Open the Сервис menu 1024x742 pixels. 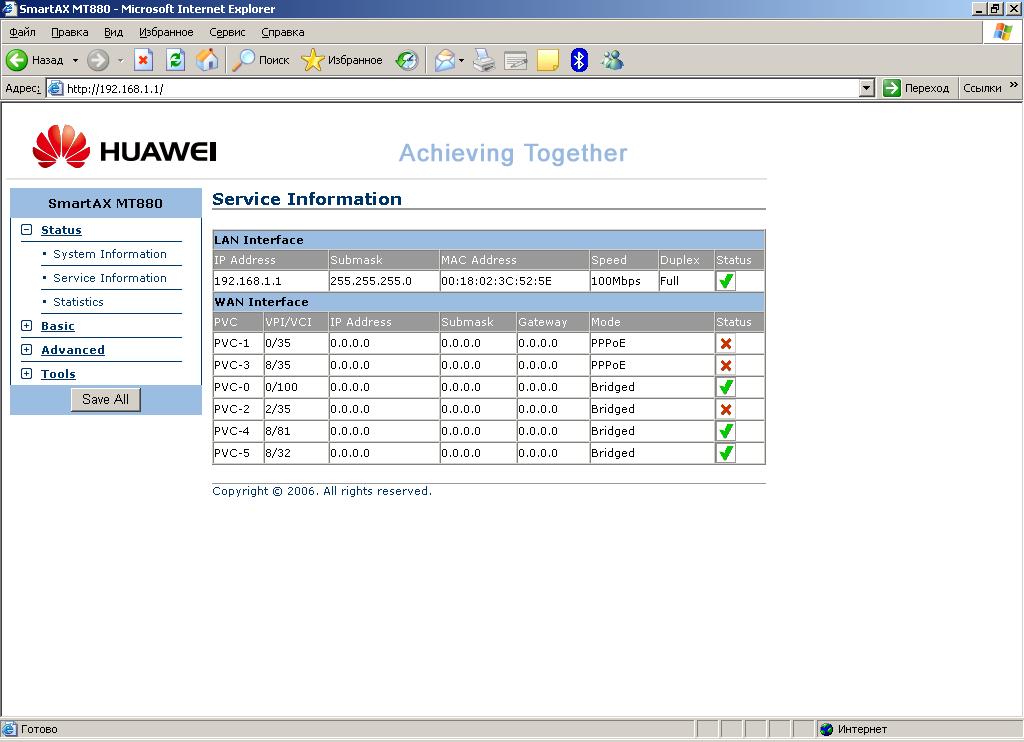point(227,32)
